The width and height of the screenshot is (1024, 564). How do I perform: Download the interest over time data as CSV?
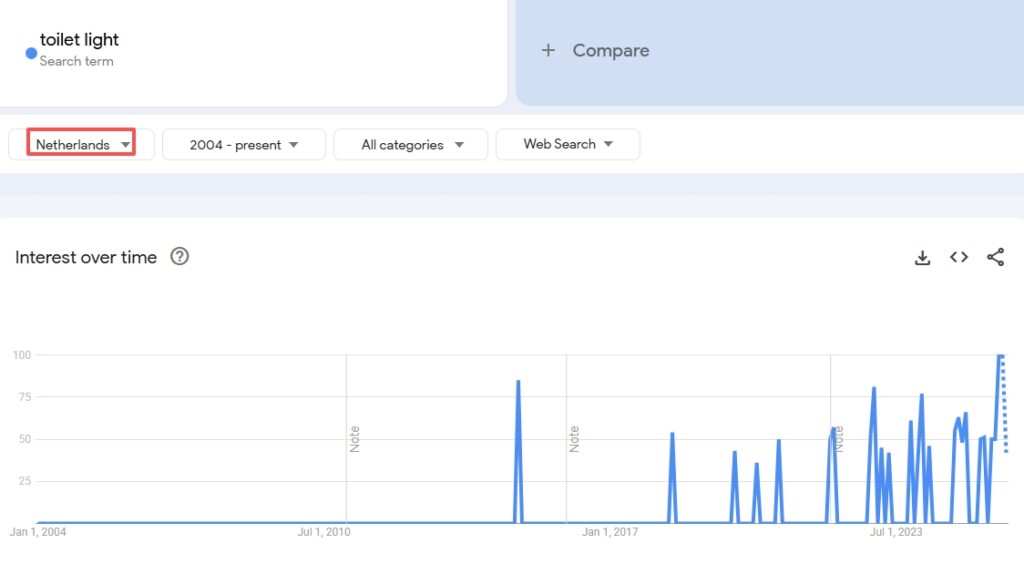coord(922,257)
